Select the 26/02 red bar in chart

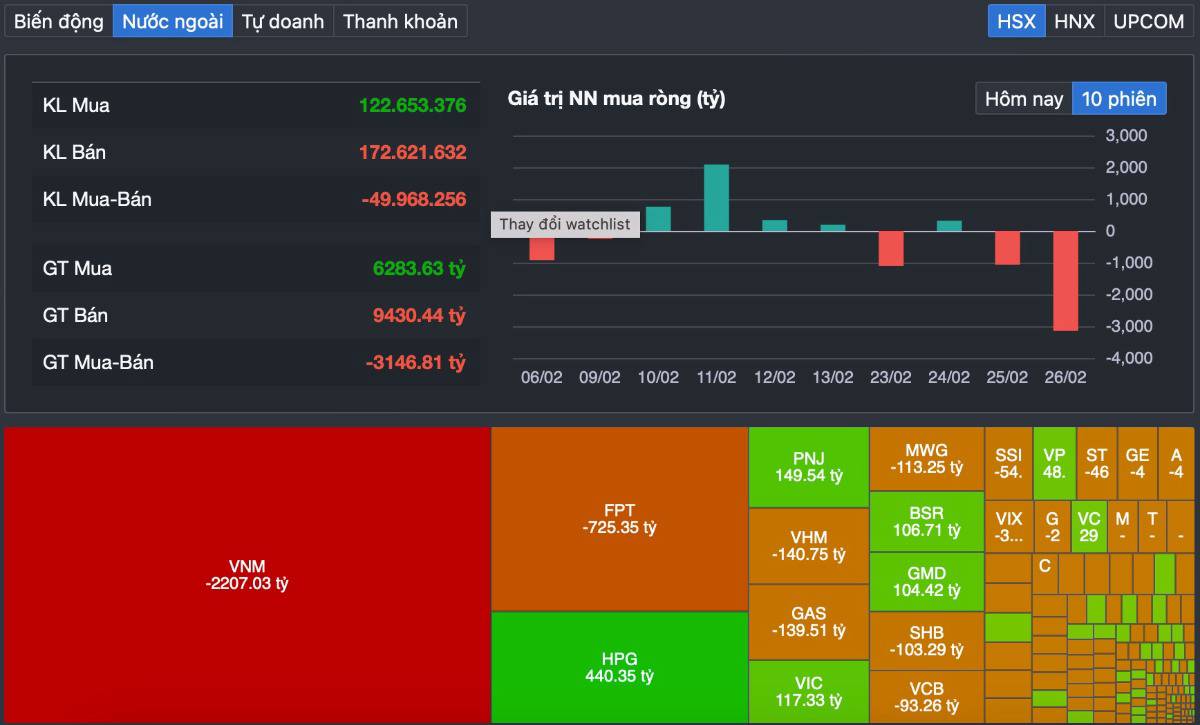1065,281
